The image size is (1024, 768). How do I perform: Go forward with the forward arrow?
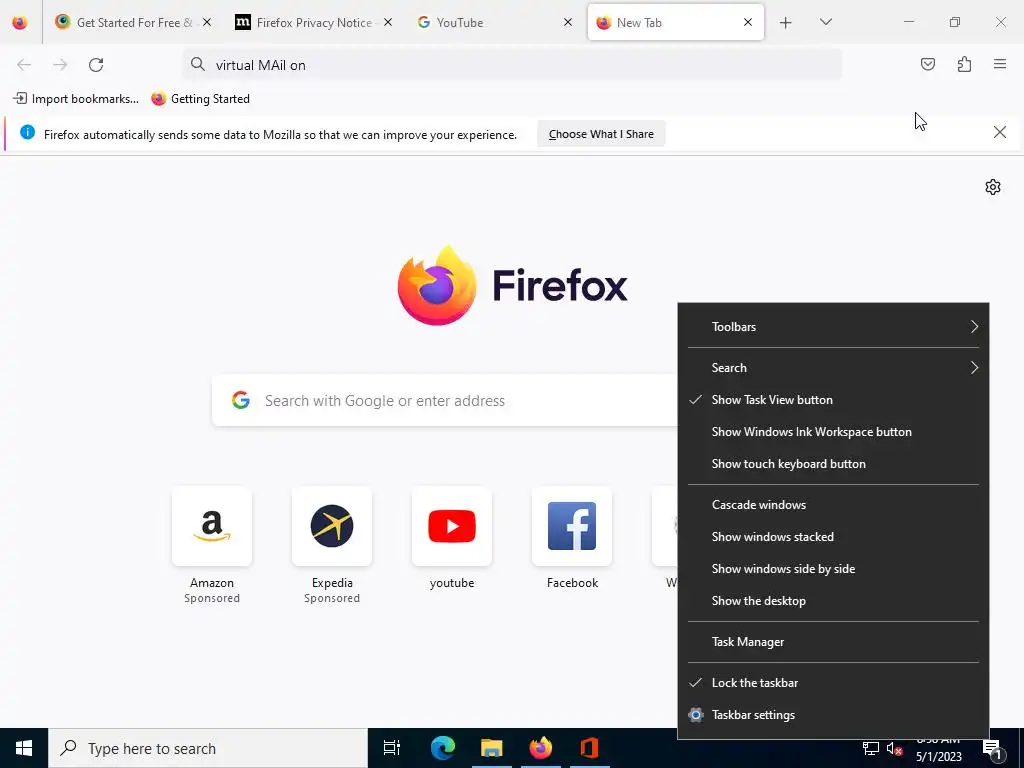[x=60, y=65]
